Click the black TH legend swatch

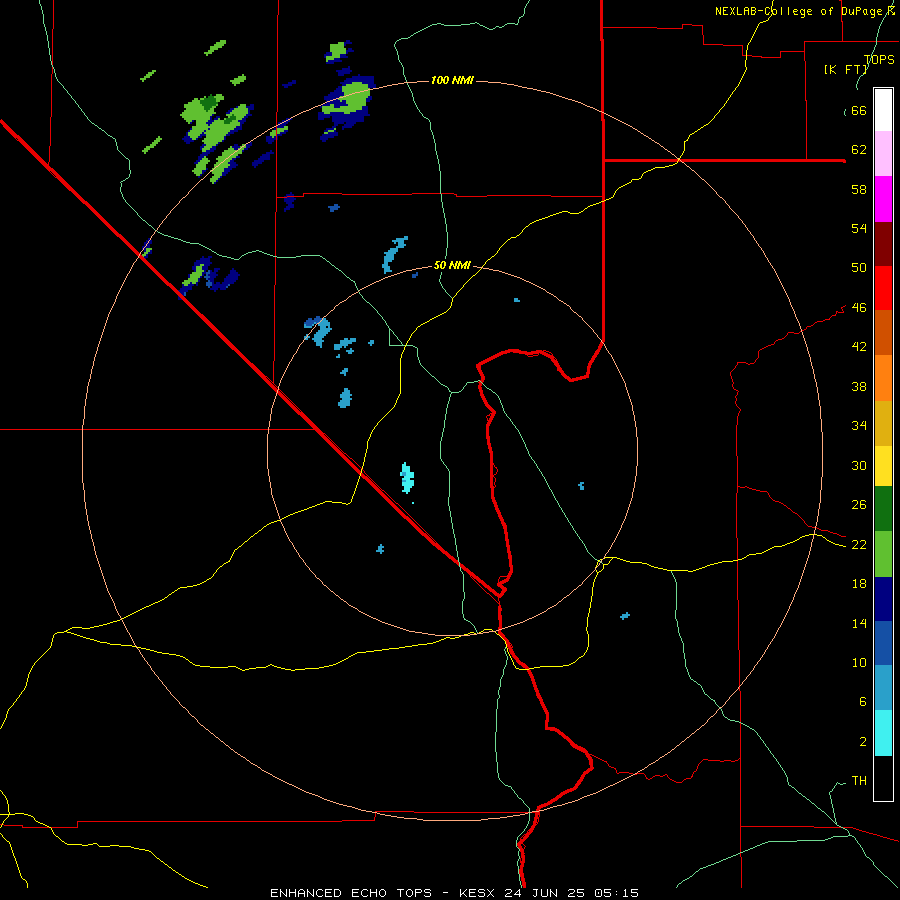pyautogui.click(x=883, y=778)
